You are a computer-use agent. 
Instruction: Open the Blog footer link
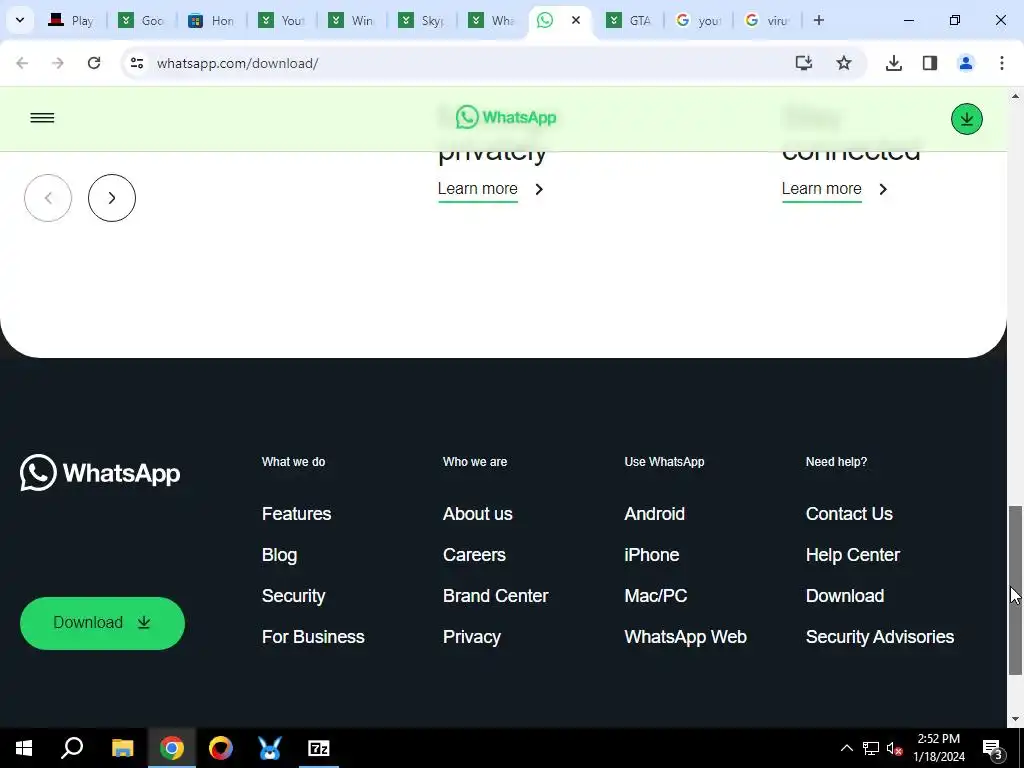tap(280, 555)
